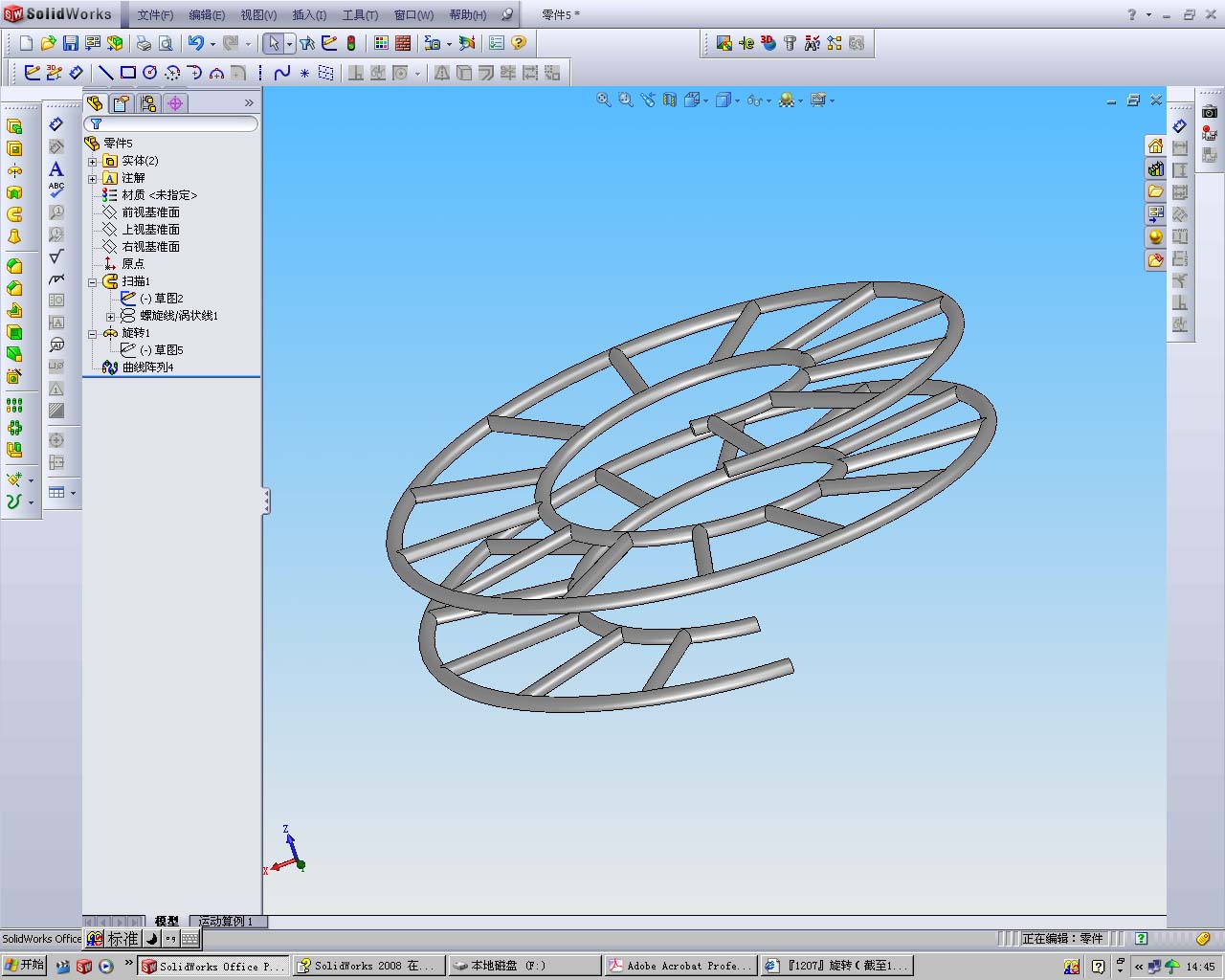Open SolidWorks Resources home task pane tab
This screenshot has height=980, width=1225.
[1155, 146]
